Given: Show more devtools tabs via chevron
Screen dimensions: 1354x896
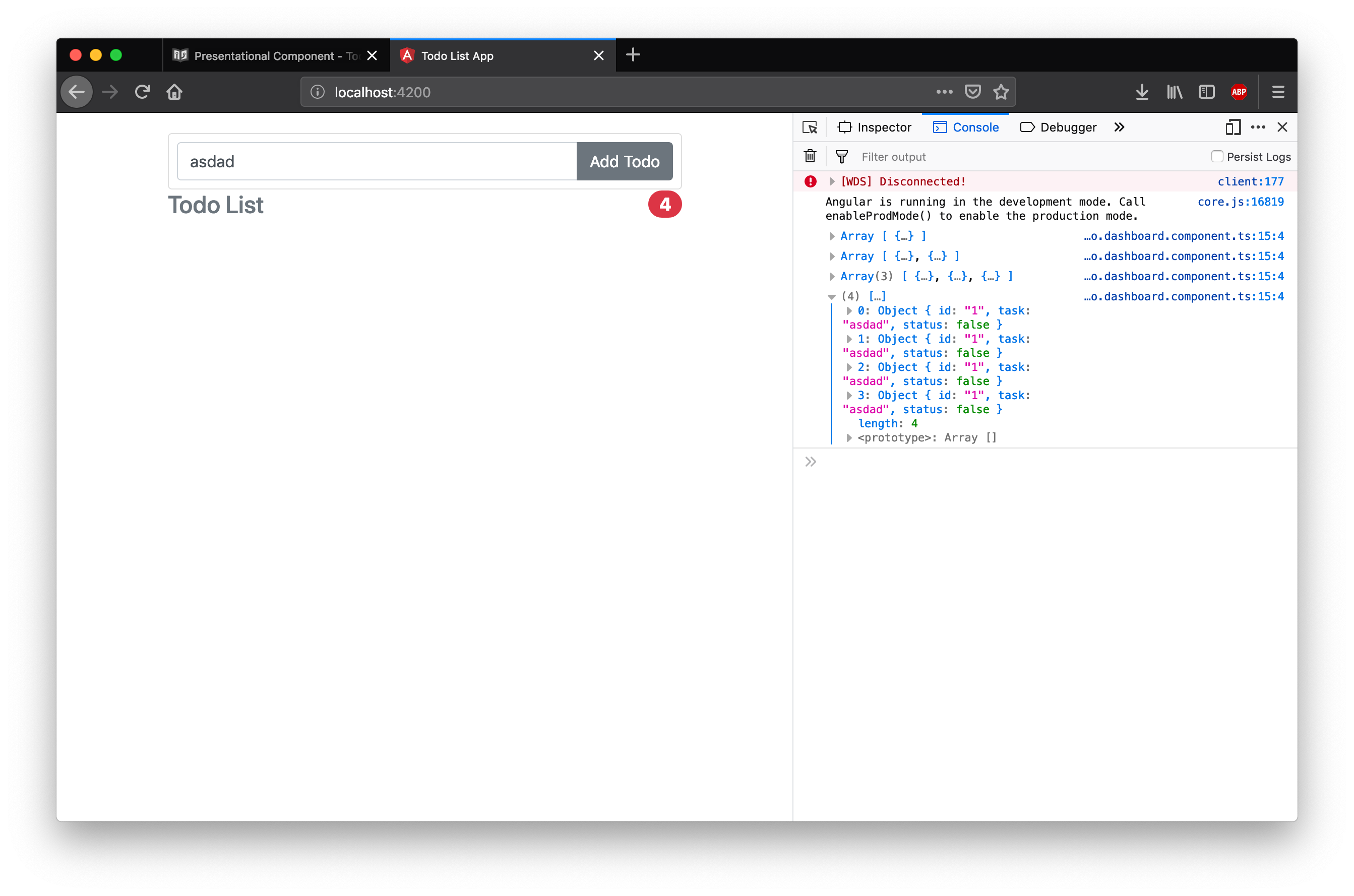Looking at the screenshot, I should pyautogui.click(x=1119, y=127).
